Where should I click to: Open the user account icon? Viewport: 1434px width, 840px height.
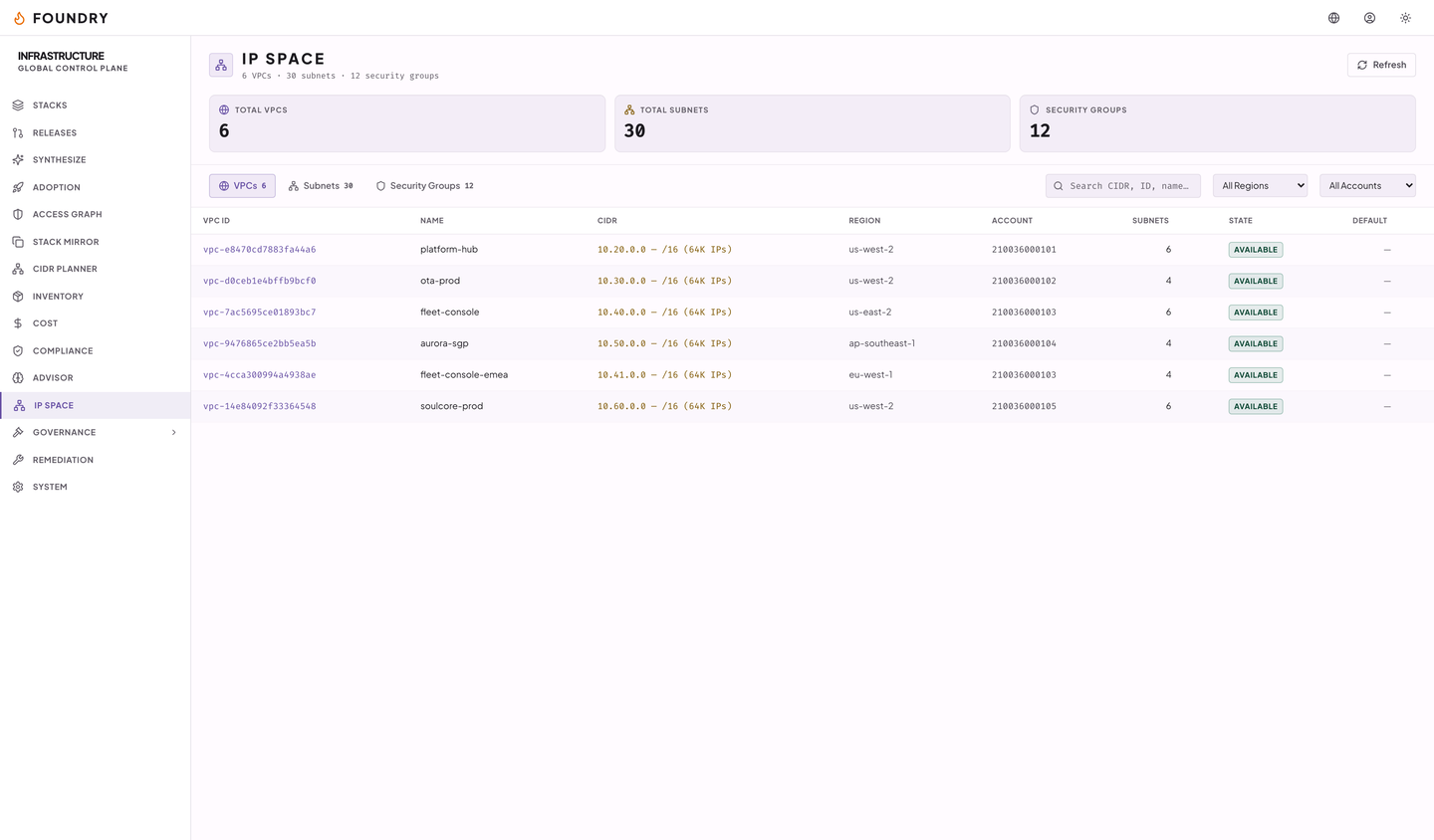(x=1370, y=18)
